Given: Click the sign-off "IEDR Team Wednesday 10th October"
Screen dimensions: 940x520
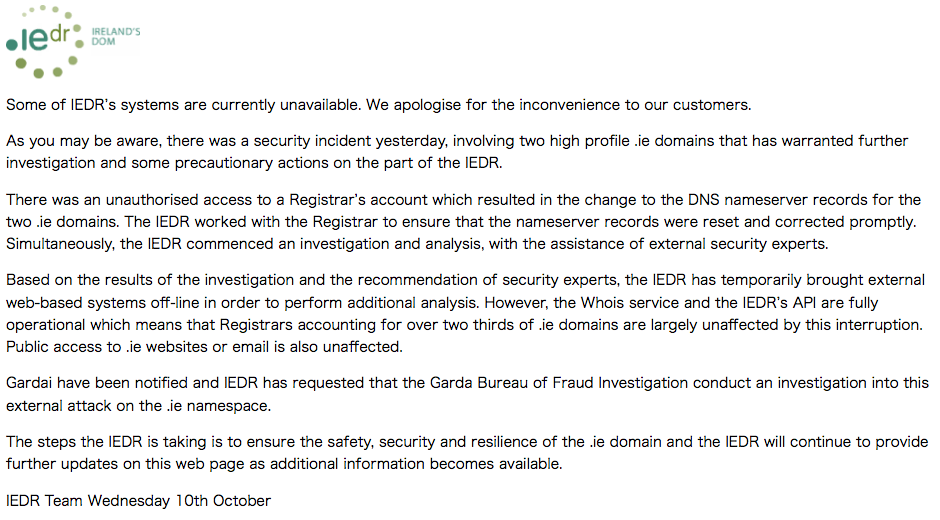Looking at the screenshot, I should coord(138,501).
